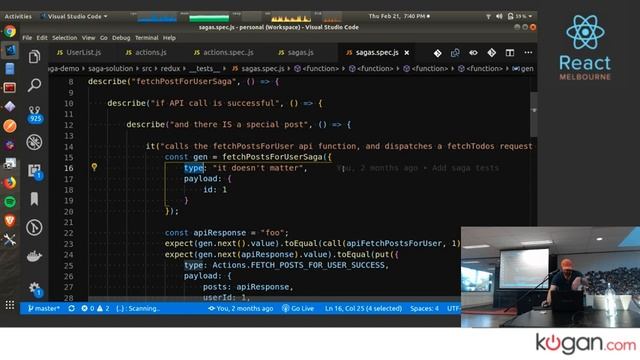Click the editor vertical scrollbar thumb
Viewport: 640px width, 360px height.
tap(533, 114)
